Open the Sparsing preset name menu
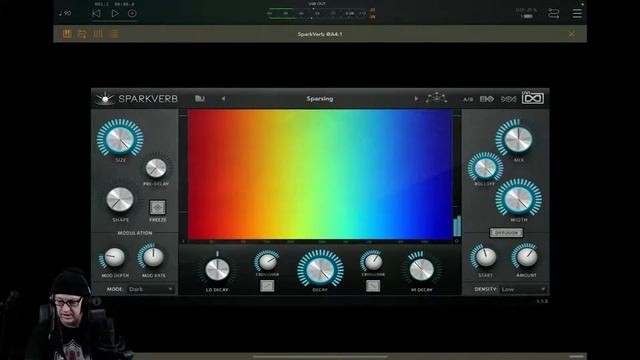This screenshot has height=360, width=640. [320, 99]
